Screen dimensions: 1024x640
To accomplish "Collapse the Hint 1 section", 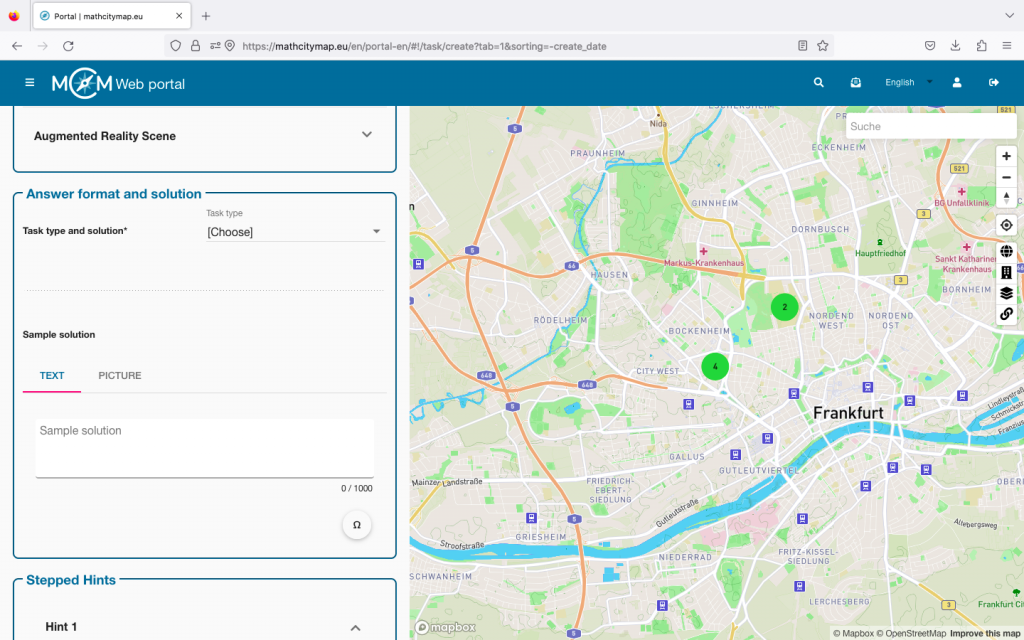I will tap(355, 627).
